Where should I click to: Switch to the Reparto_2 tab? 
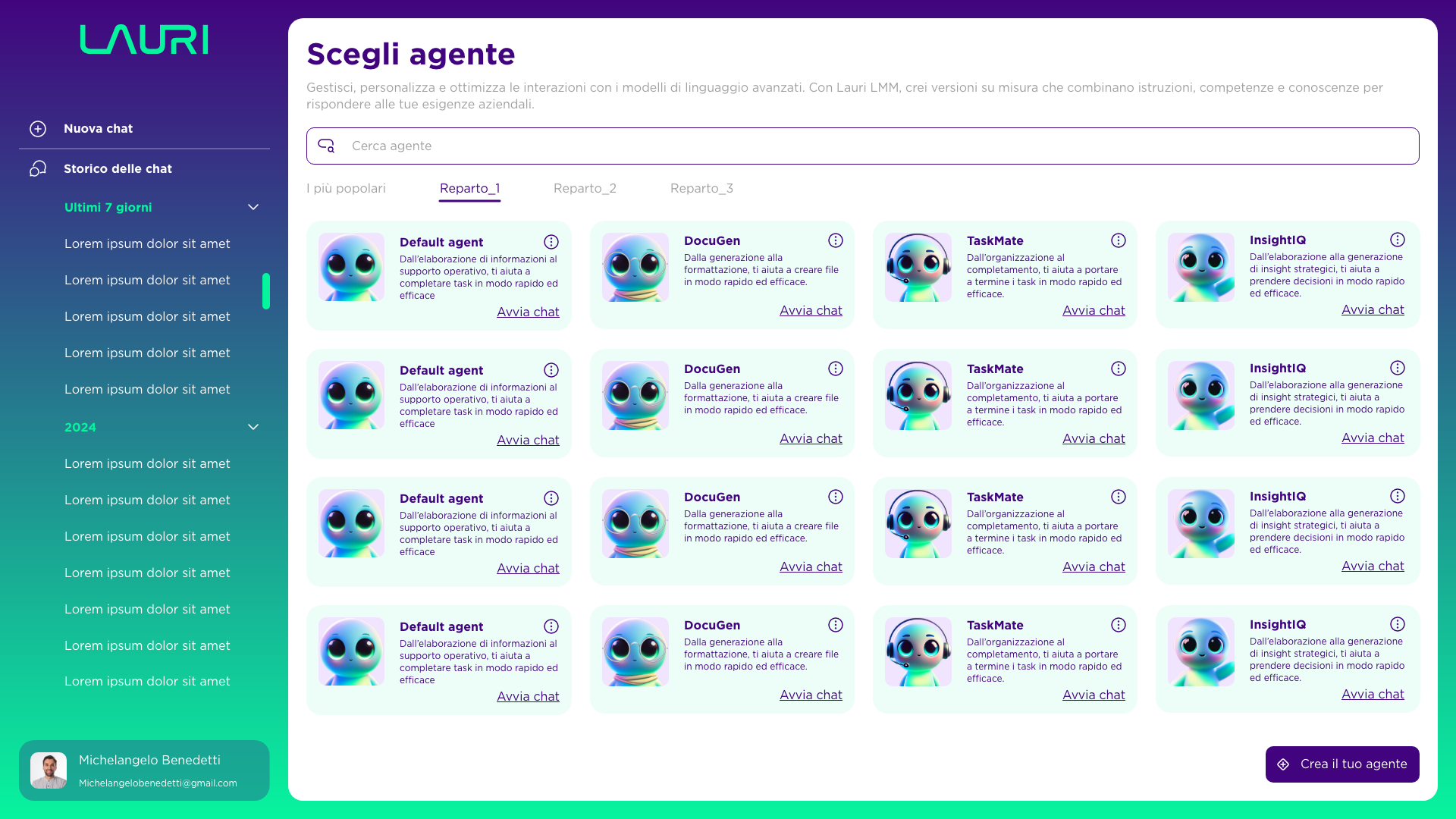point(585,188)
